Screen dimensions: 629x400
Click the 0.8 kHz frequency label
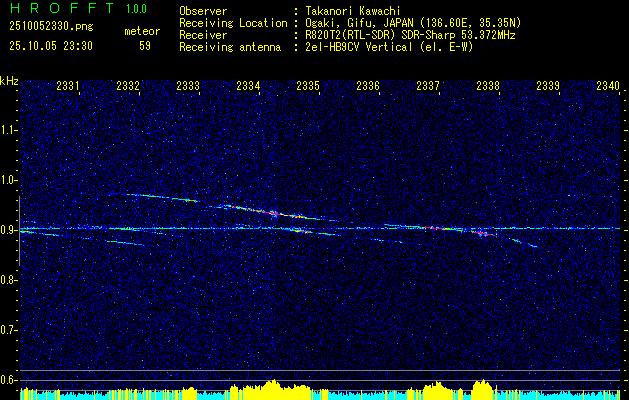[8, 280]
